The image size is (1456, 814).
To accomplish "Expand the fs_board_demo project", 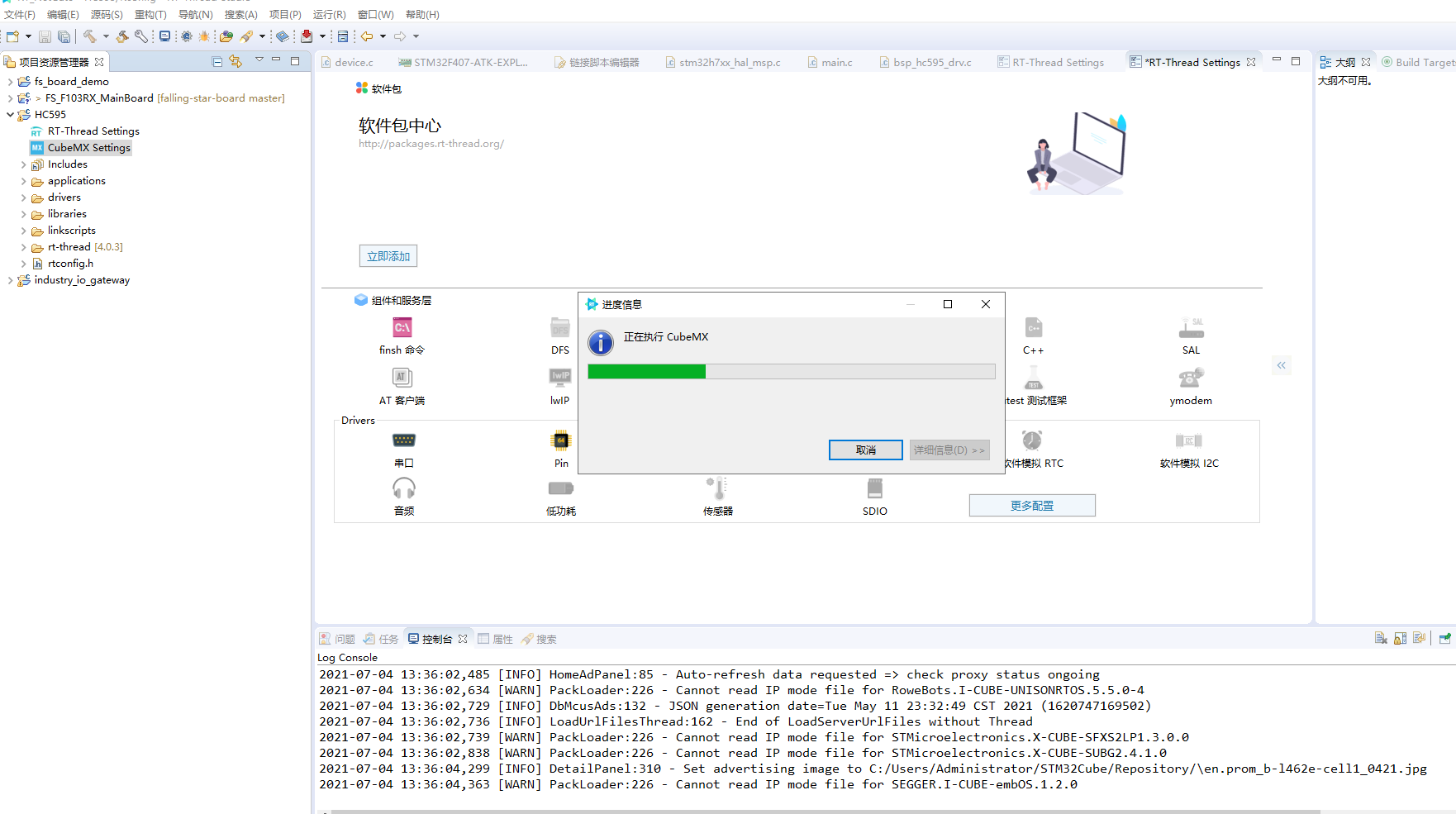I will 10,82.
